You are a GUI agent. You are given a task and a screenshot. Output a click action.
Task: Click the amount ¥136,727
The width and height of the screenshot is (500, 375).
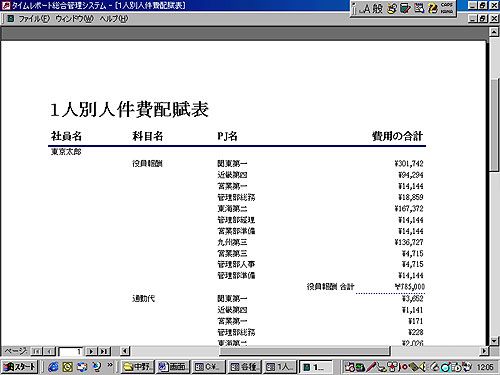pos(409,242)
